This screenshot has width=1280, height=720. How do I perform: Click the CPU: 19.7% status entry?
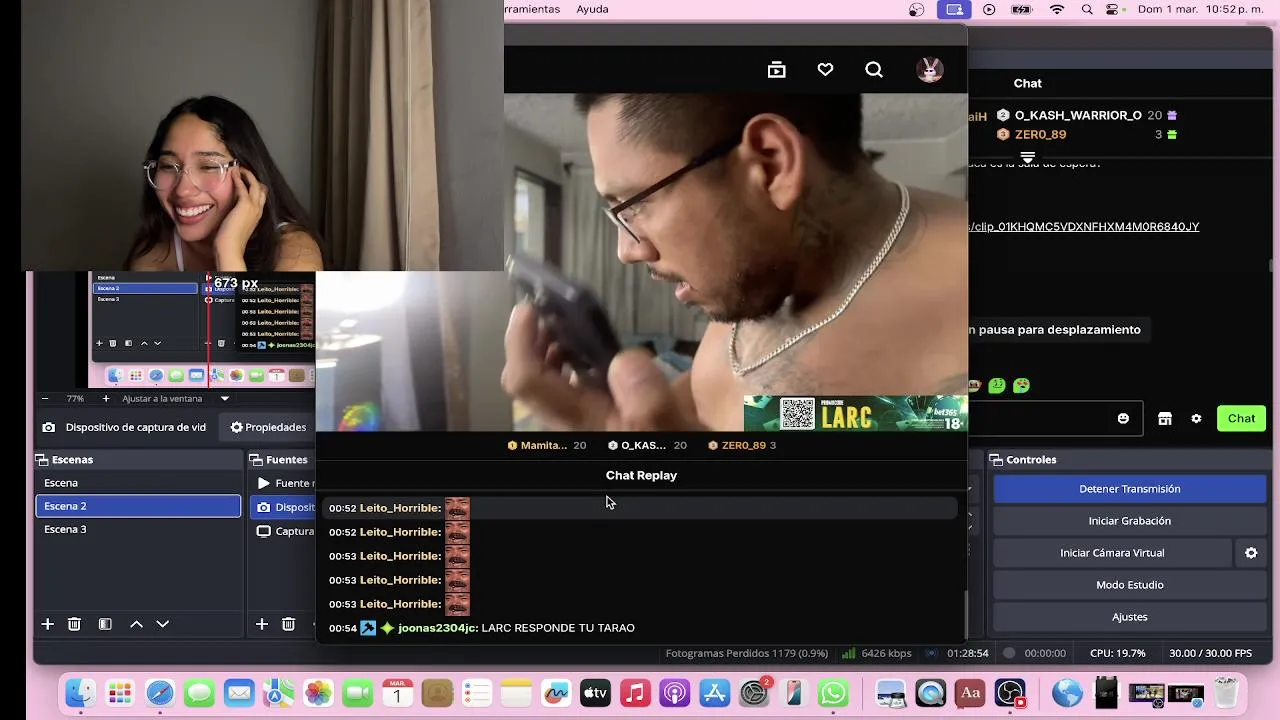[1118, 653]
